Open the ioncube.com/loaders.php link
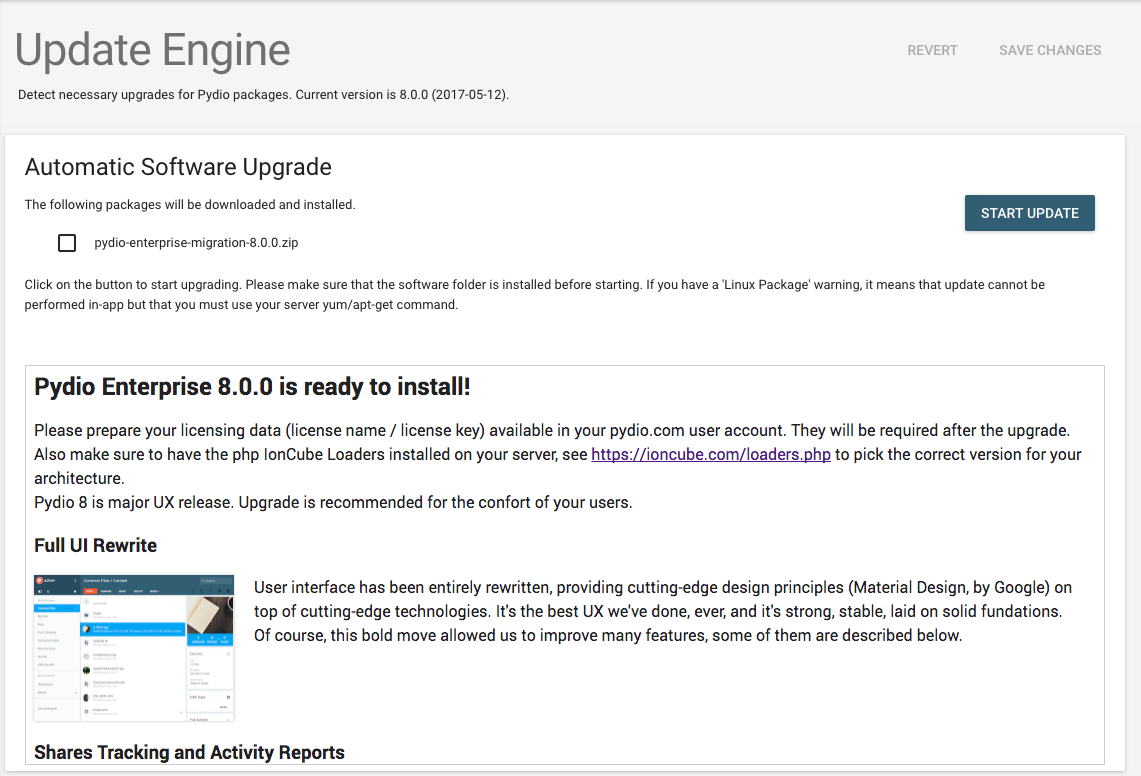Screen dimensions: 1141x776 coord(711,454)
